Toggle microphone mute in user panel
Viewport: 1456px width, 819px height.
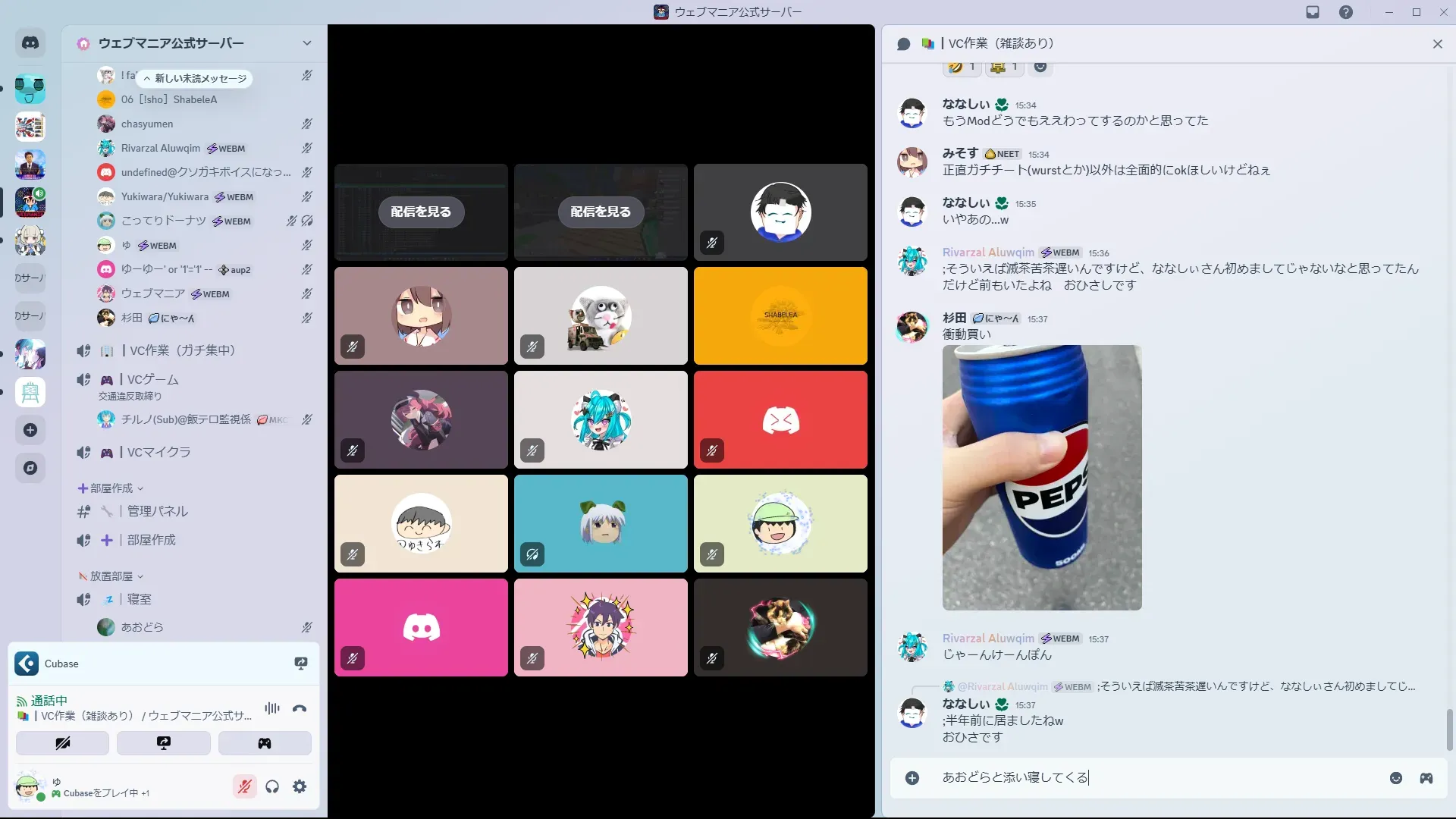244,786
